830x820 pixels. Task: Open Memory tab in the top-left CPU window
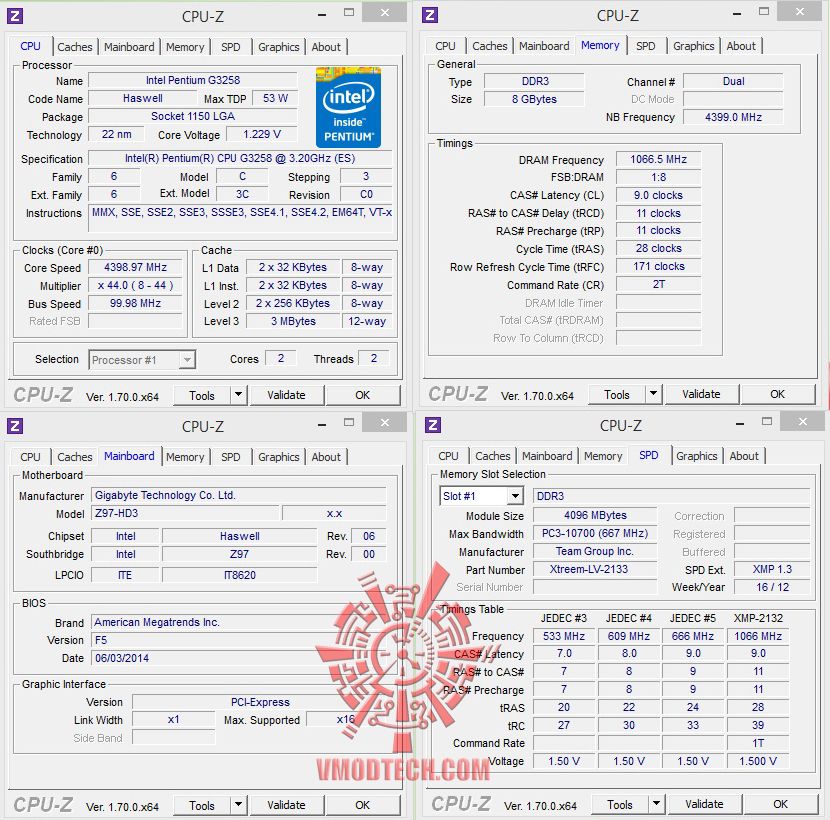pos(185,47)
